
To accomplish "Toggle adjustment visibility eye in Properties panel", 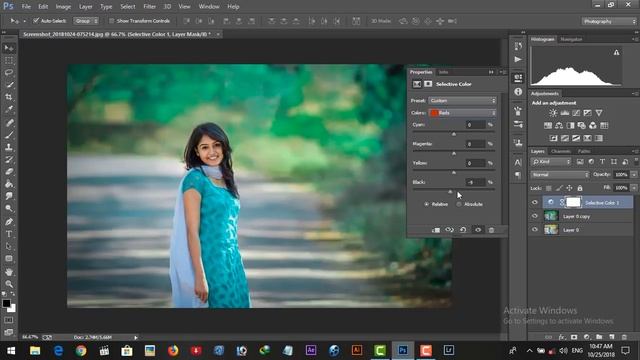I will (x=478, y=230).
